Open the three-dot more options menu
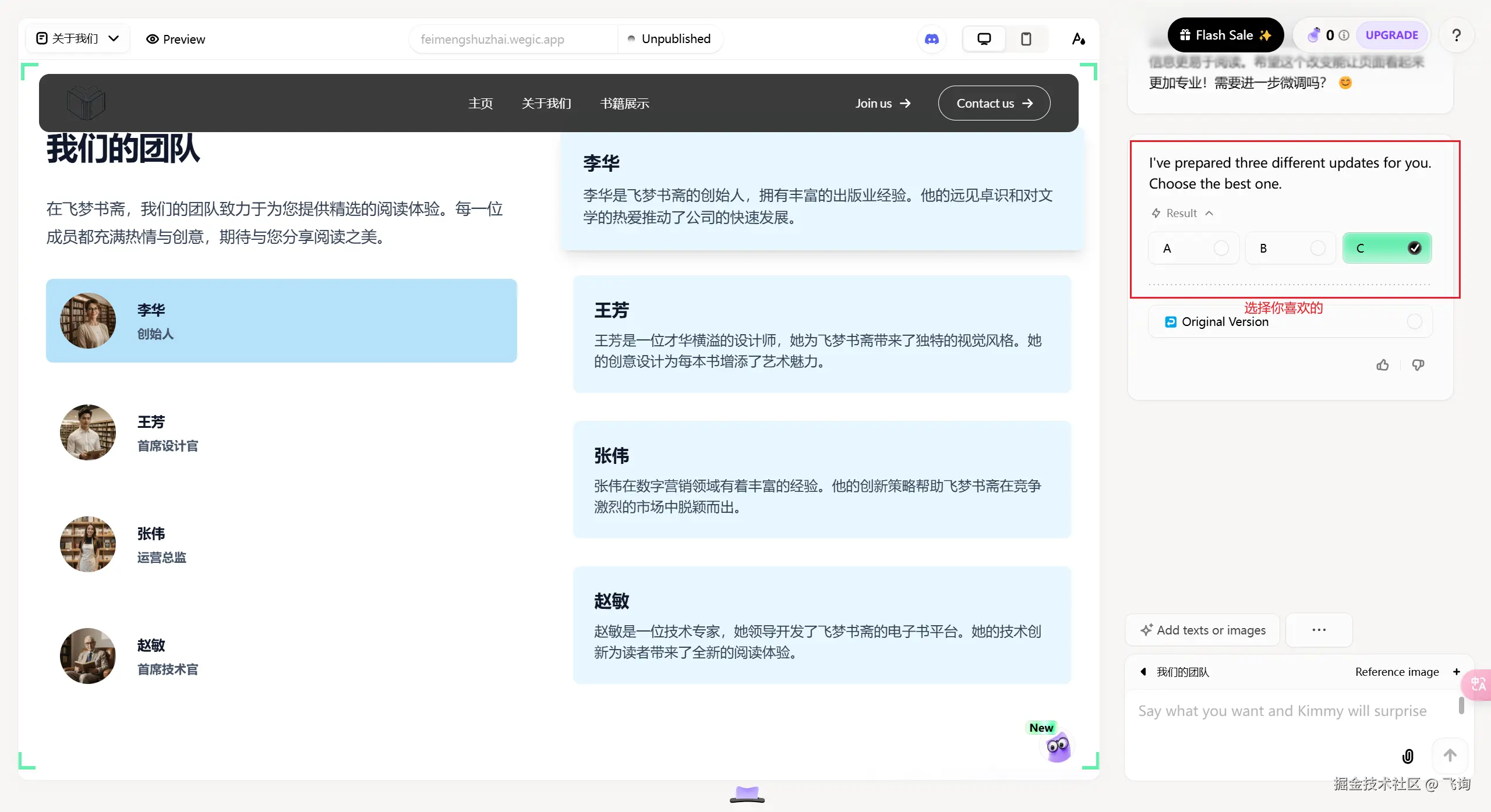 1319,630
